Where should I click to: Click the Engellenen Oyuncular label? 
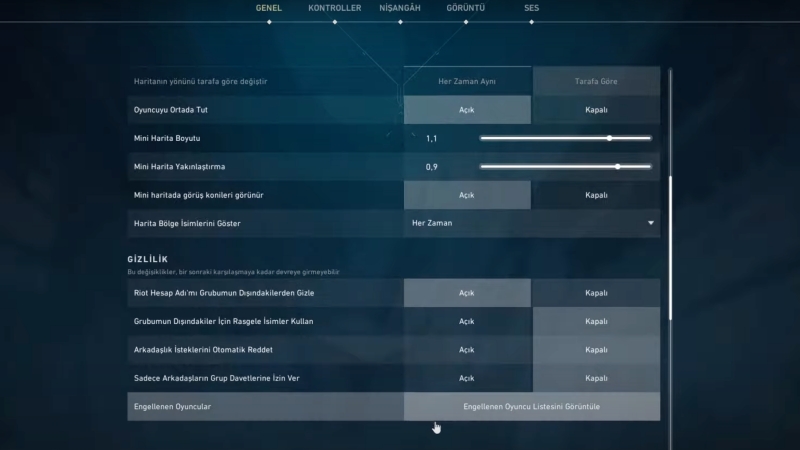point(172,407)
